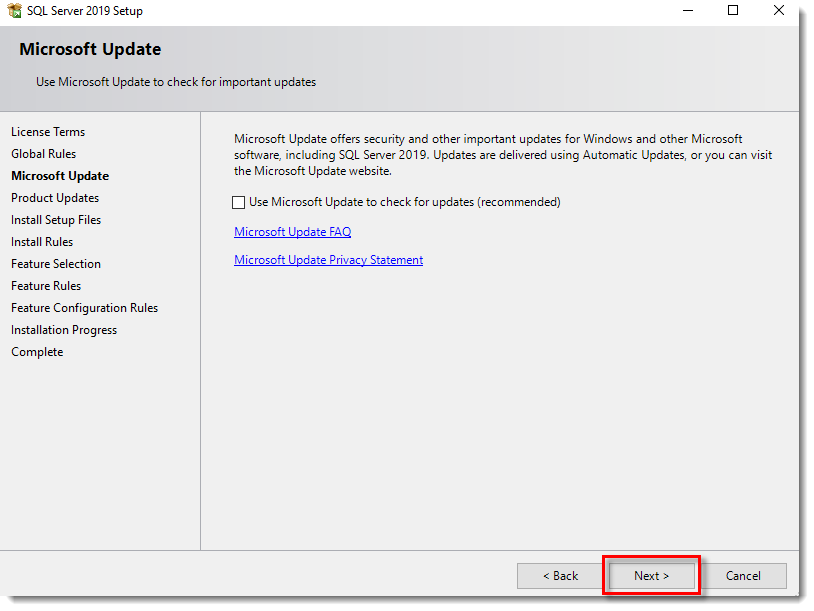Select Complete step in sidebar

pyautogui.click(x=37, y=352)
